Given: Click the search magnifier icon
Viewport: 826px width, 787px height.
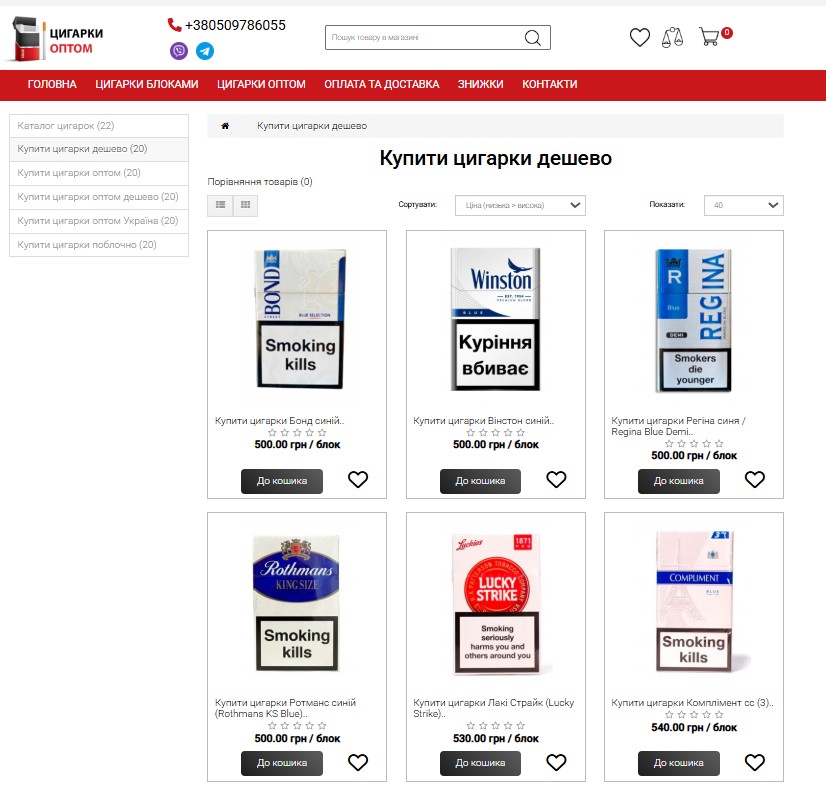Looking at the screenshot, I should pyautogui.click(x=533, y=38).
